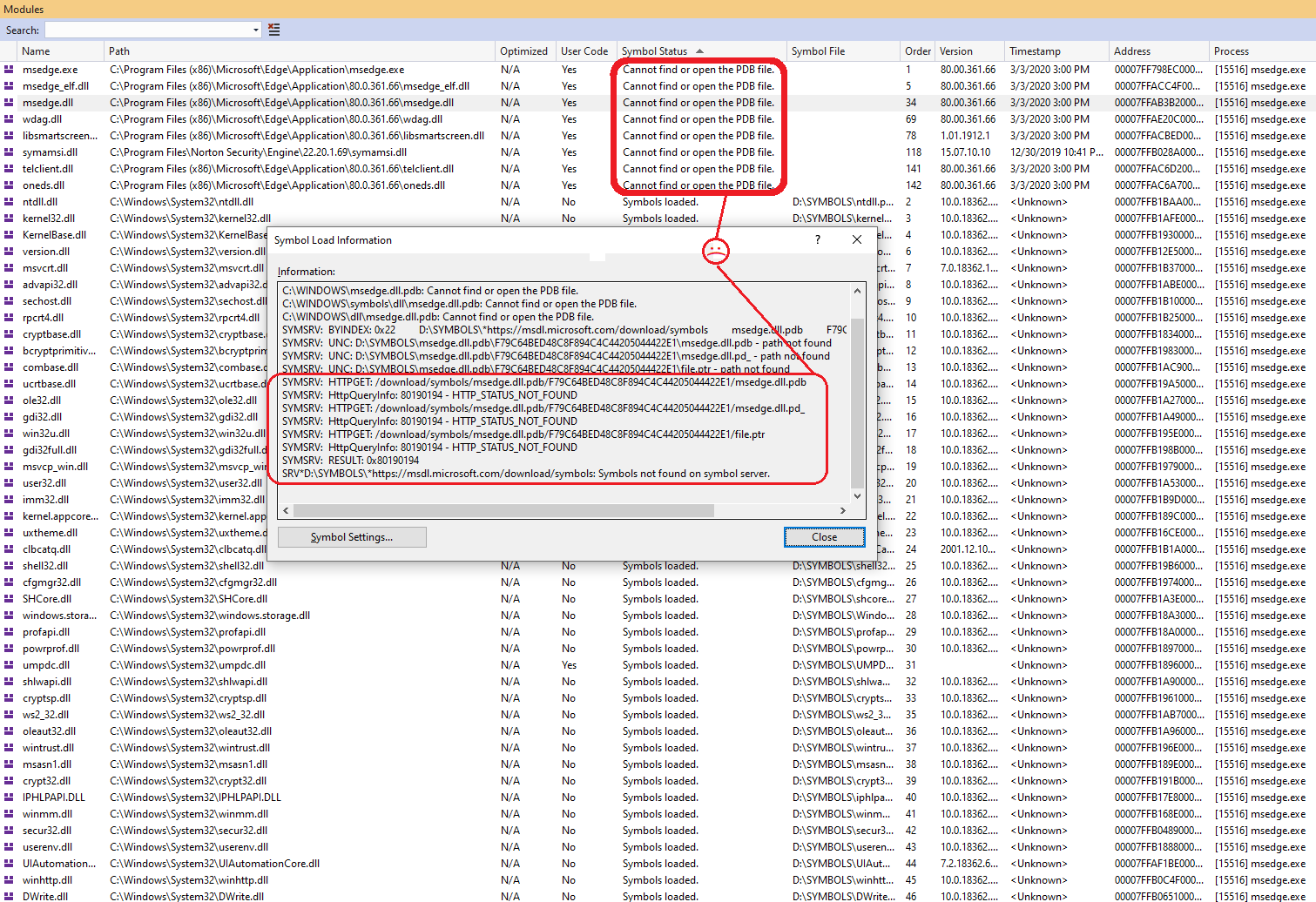Image resolution: width=1316 pixels, height=902 pixels.
Task: Click the symamsi.dll module icon
Action: pos(9,151)
